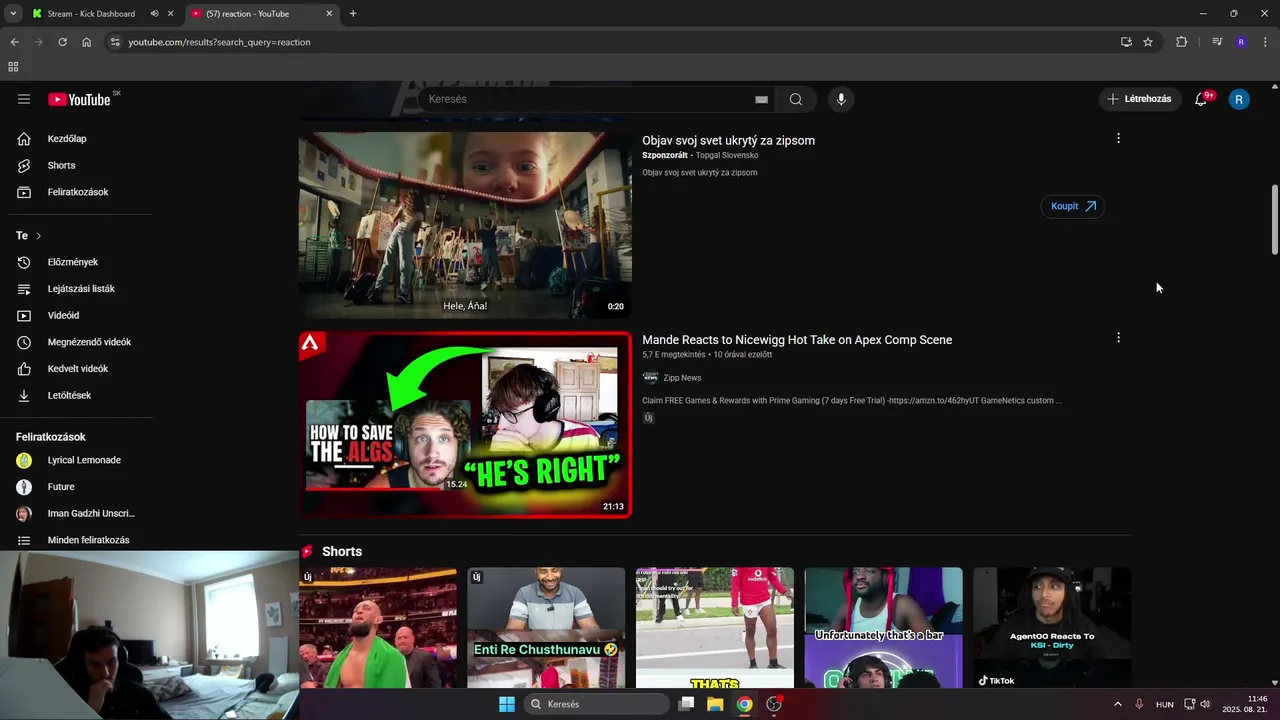The width and height of the screenshot is (1280, 720).
Task: Open ad title Objav svoj svet ukrytý
Action: coord(728,141)
